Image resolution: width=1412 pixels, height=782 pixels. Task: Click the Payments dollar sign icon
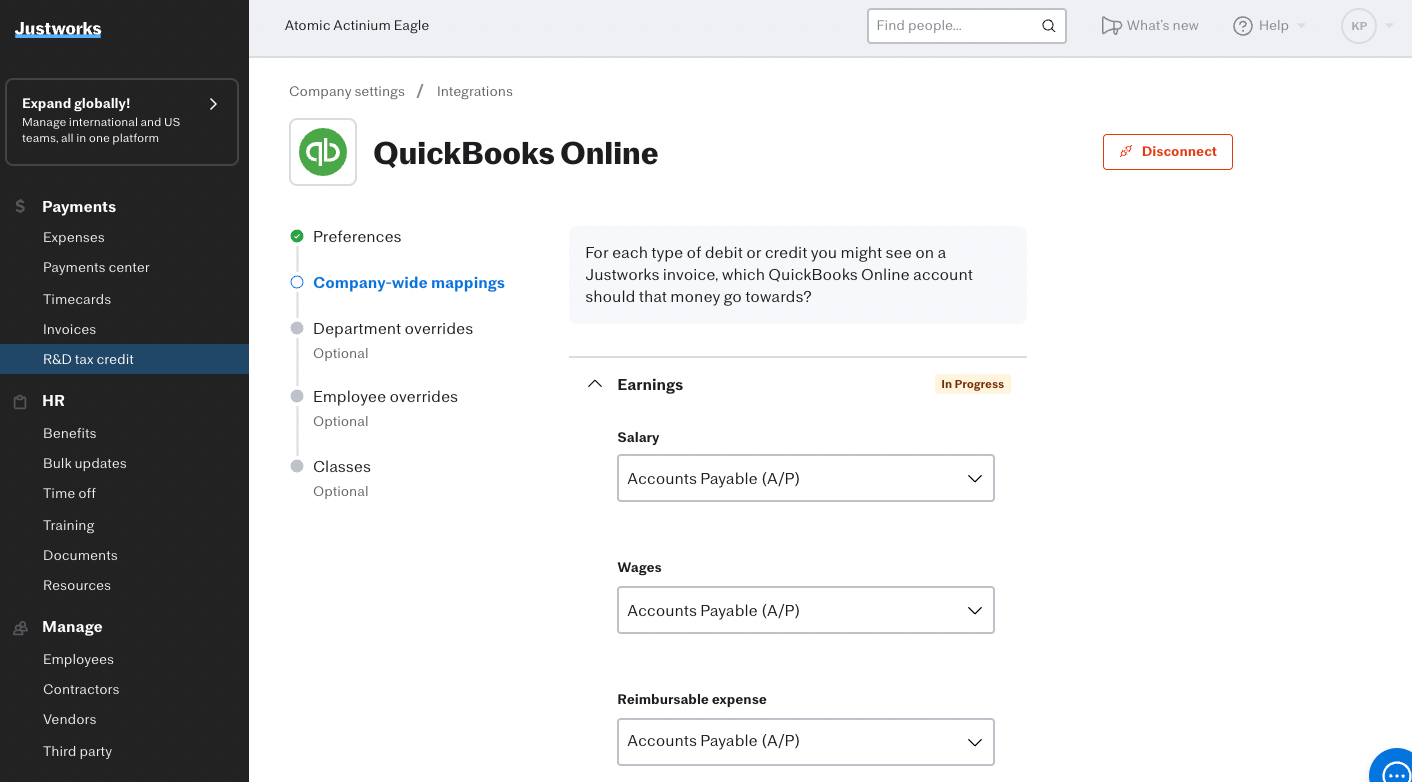point(20,207)
